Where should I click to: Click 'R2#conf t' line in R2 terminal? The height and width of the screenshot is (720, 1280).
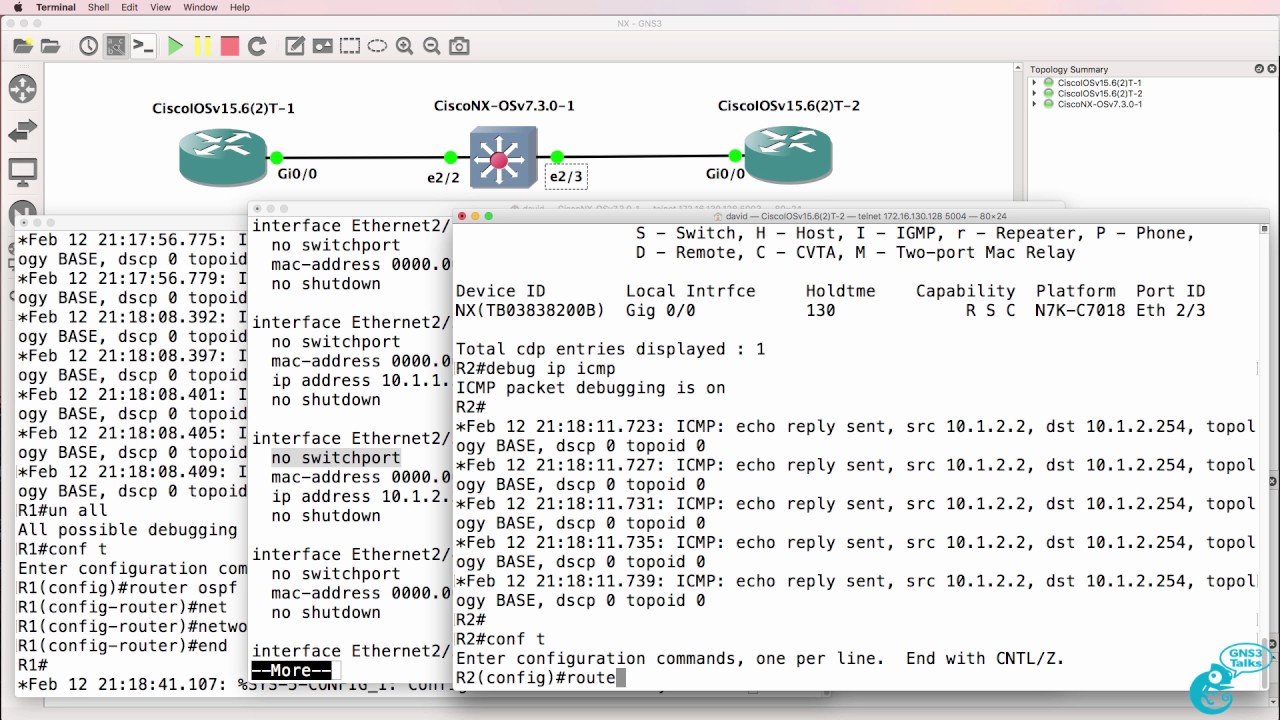click(500, 639)
